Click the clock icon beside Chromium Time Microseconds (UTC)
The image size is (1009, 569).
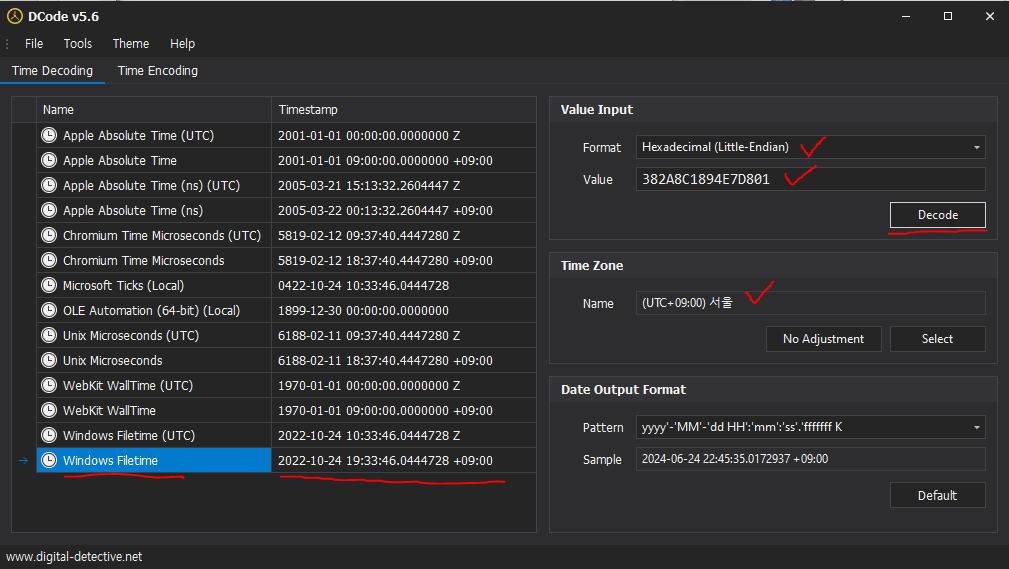(49, 236)
